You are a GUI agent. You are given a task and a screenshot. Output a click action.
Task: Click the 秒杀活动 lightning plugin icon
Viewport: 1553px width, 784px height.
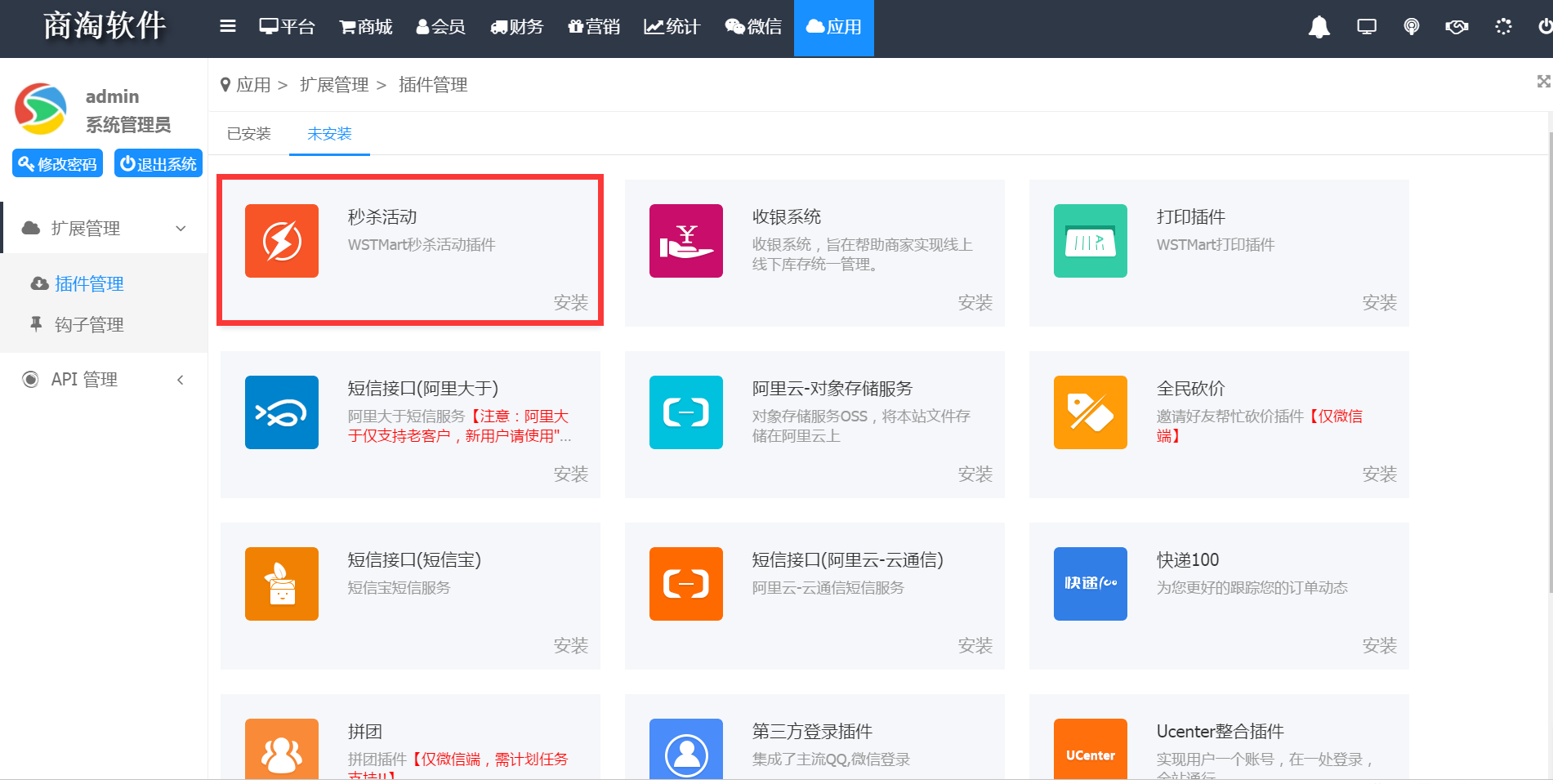[282, 241]
